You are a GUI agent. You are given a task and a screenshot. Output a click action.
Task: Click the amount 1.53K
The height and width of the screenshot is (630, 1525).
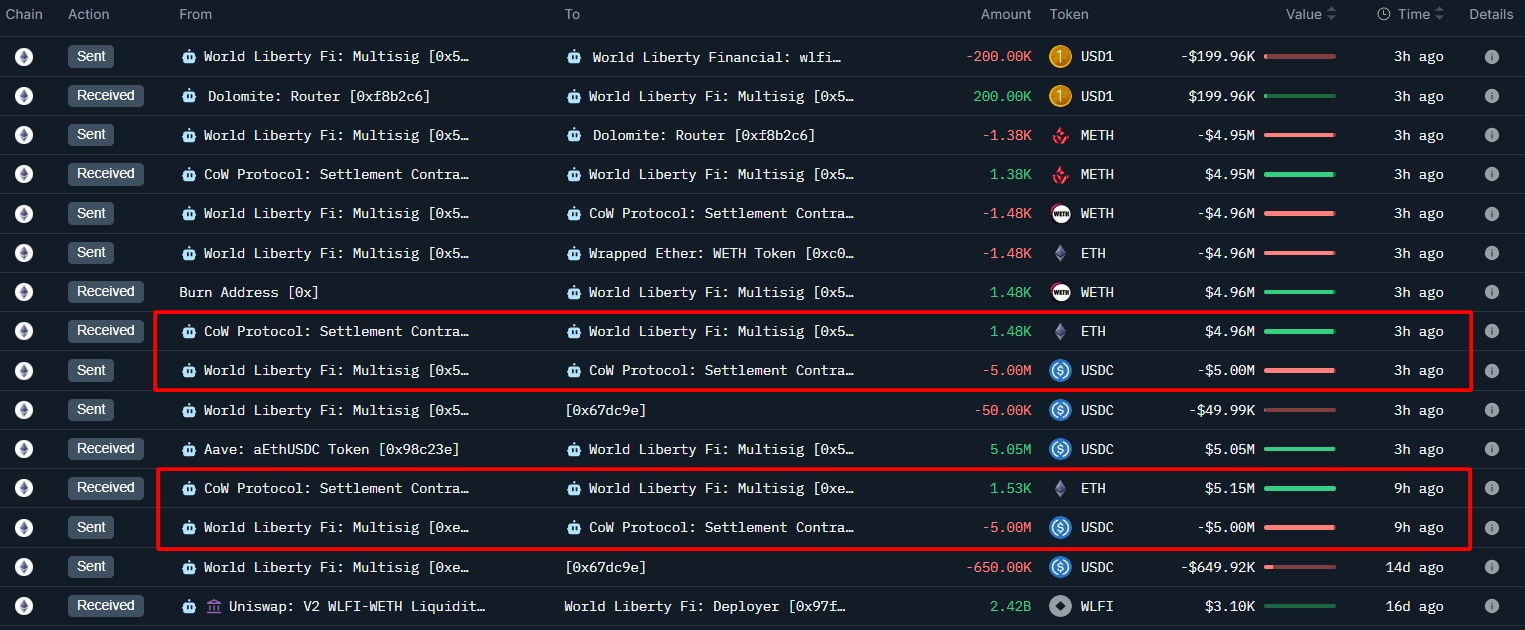tap(1010, 488)
